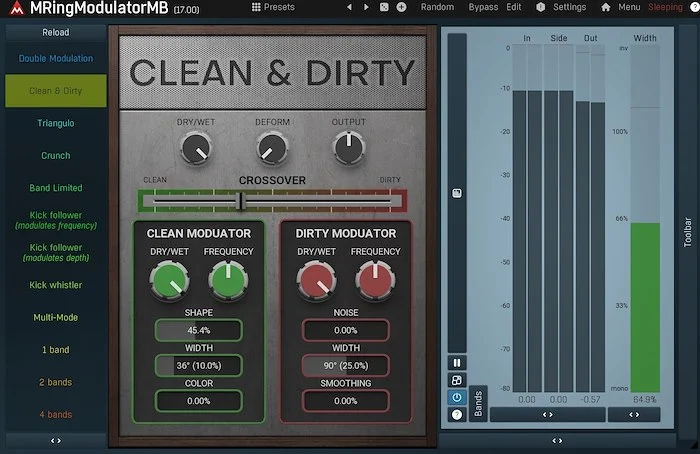Select the 1 band preset
700x454 pixels.
coord(56,350)
